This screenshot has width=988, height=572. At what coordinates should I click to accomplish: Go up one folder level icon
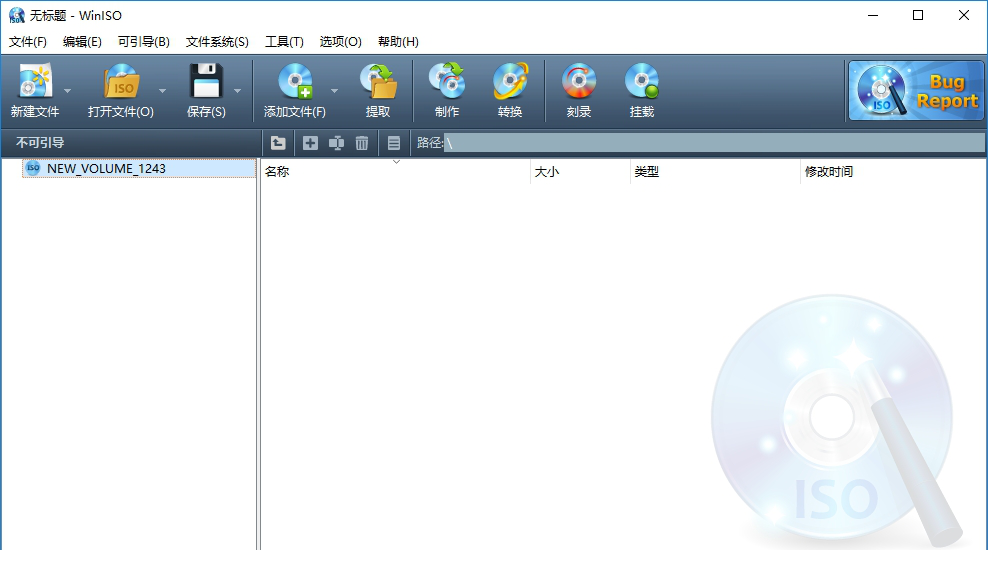278,143
